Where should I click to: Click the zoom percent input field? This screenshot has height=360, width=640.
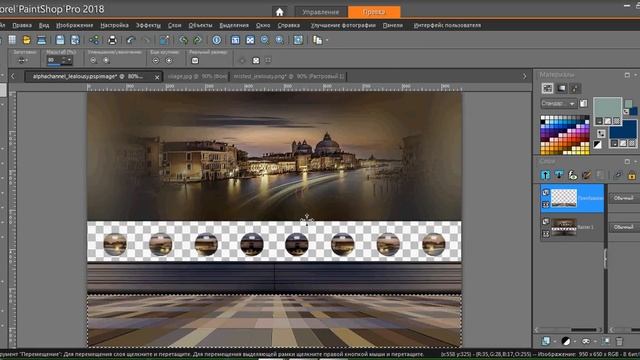(x=53, y=60)
